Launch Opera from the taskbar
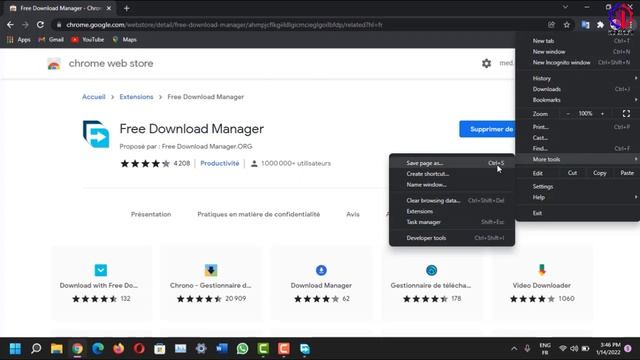The image size is (640, 360). 139,349
